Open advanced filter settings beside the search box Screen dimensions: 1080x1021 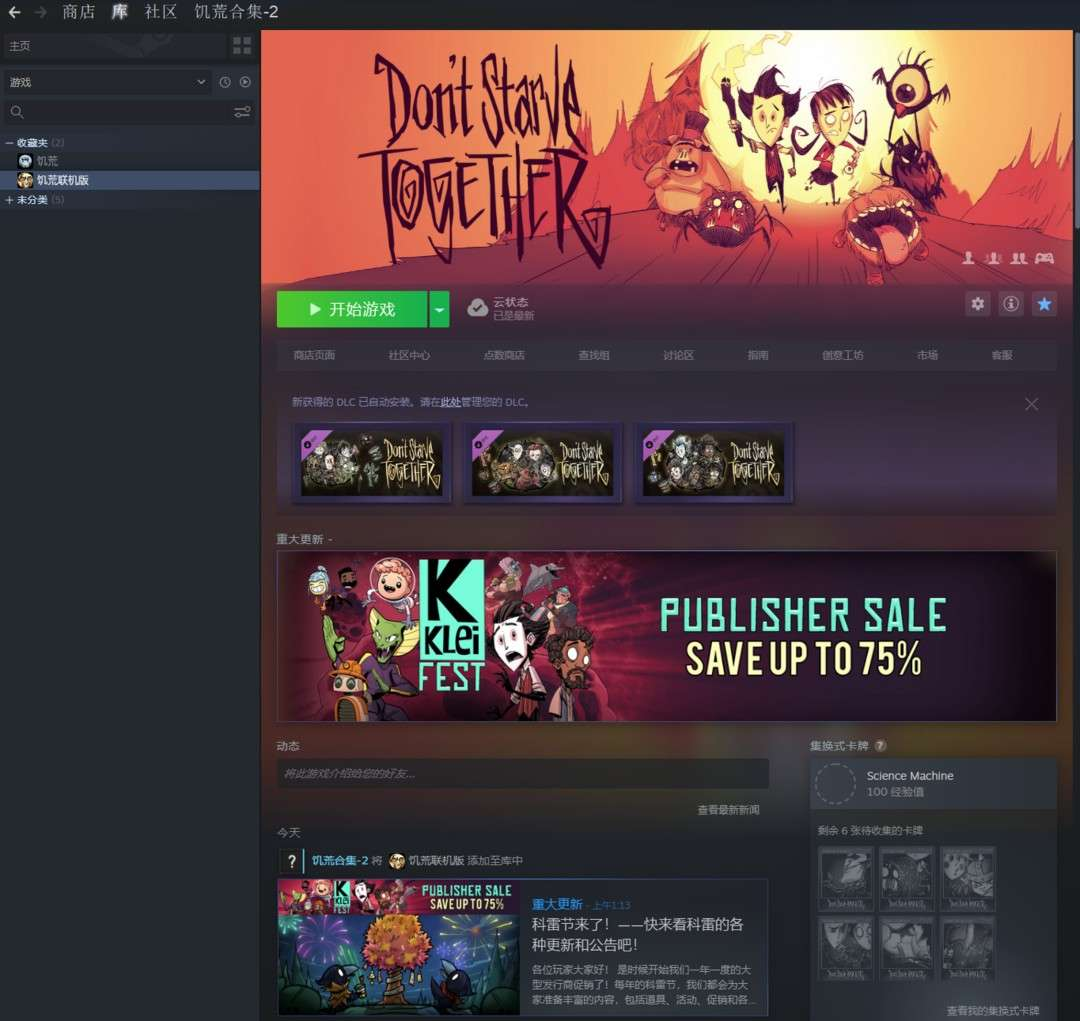[242, 112]
